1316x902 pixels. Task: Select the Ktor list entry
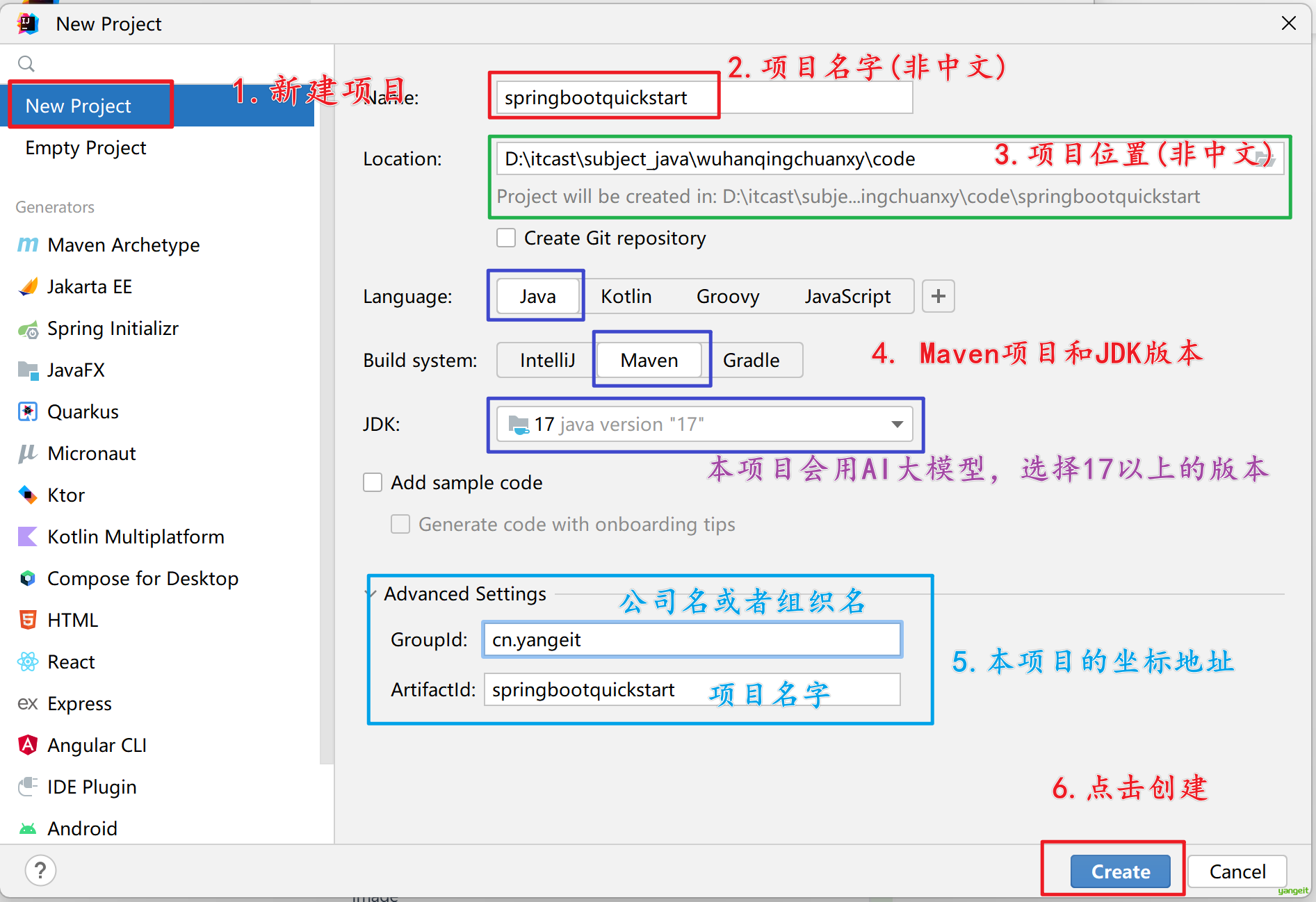[66, 495]
